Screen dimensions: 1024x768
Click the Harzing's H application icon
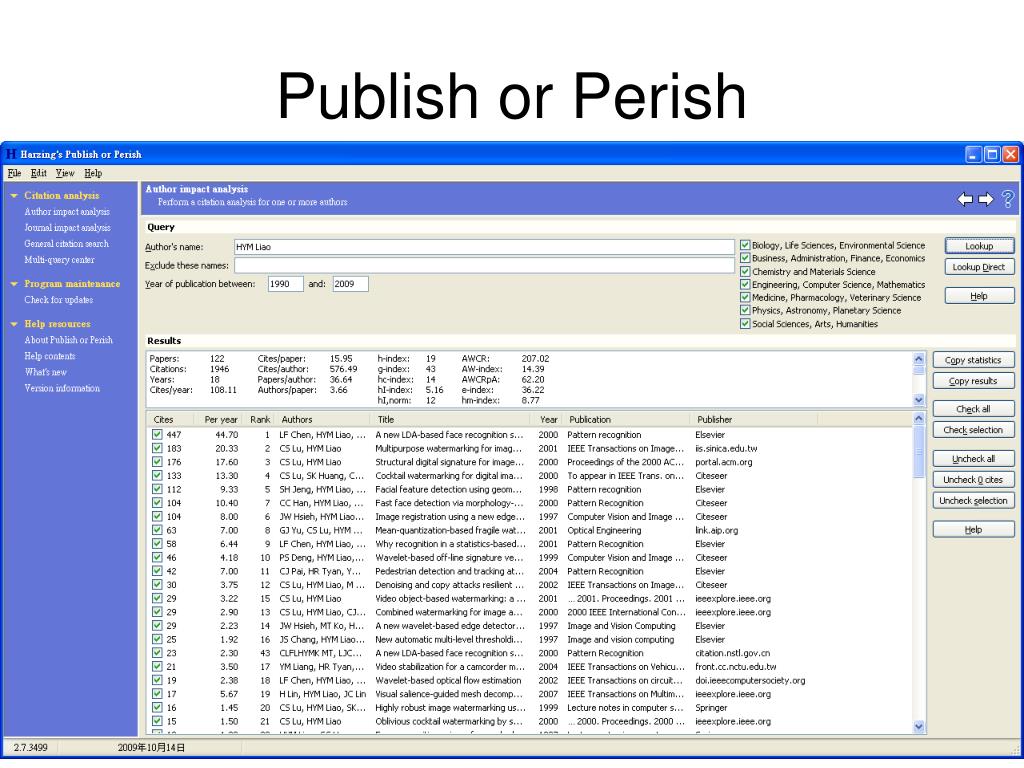click(10, 154)
